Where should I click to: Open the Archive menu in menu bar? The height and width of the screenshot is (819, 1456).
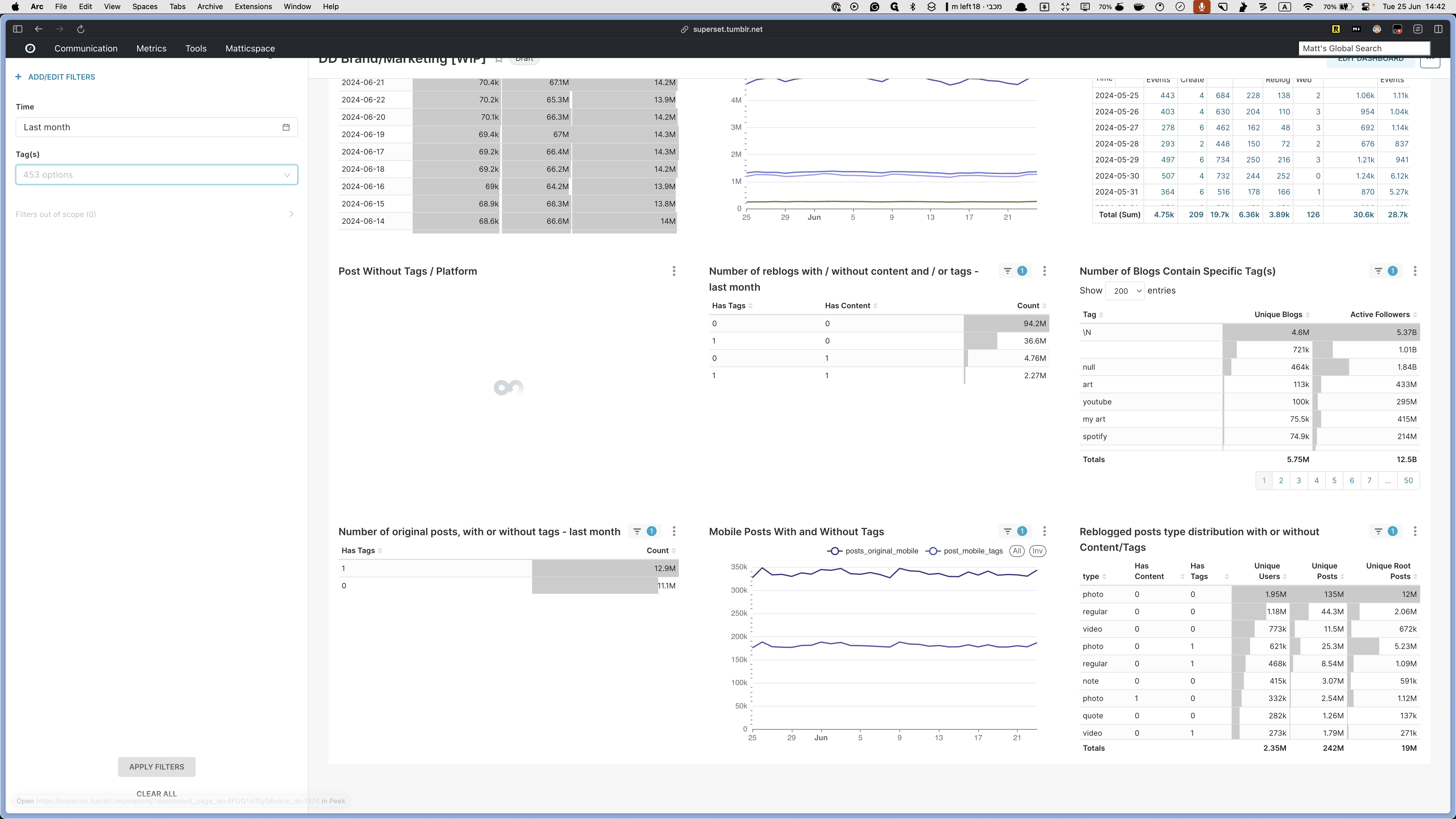(210, 7)
